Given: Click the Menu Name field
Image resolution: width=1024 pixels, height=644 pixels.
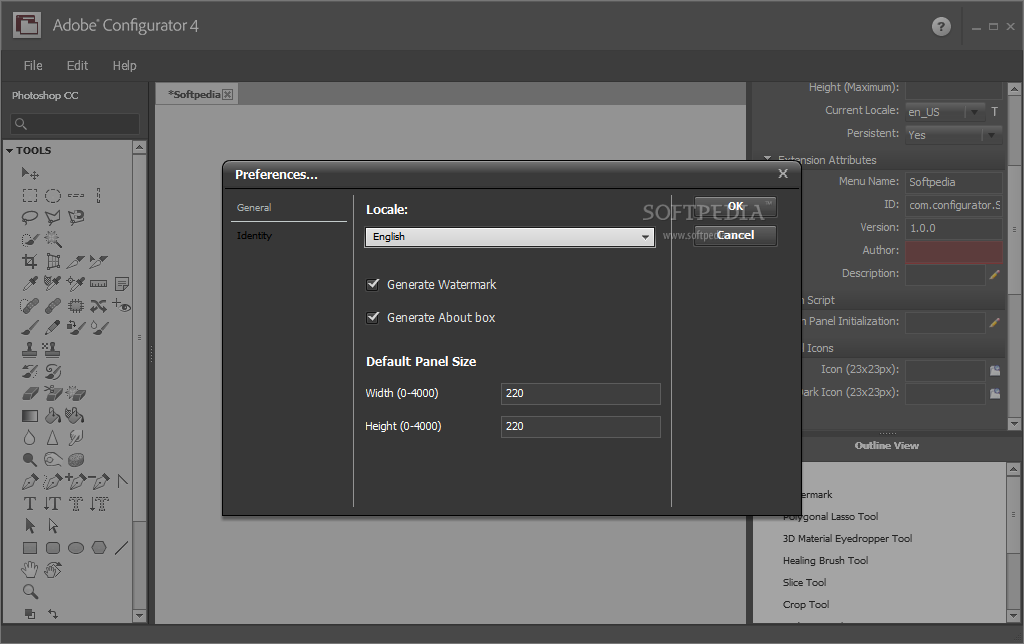Looking at the screenshot, I should (953, 182).
